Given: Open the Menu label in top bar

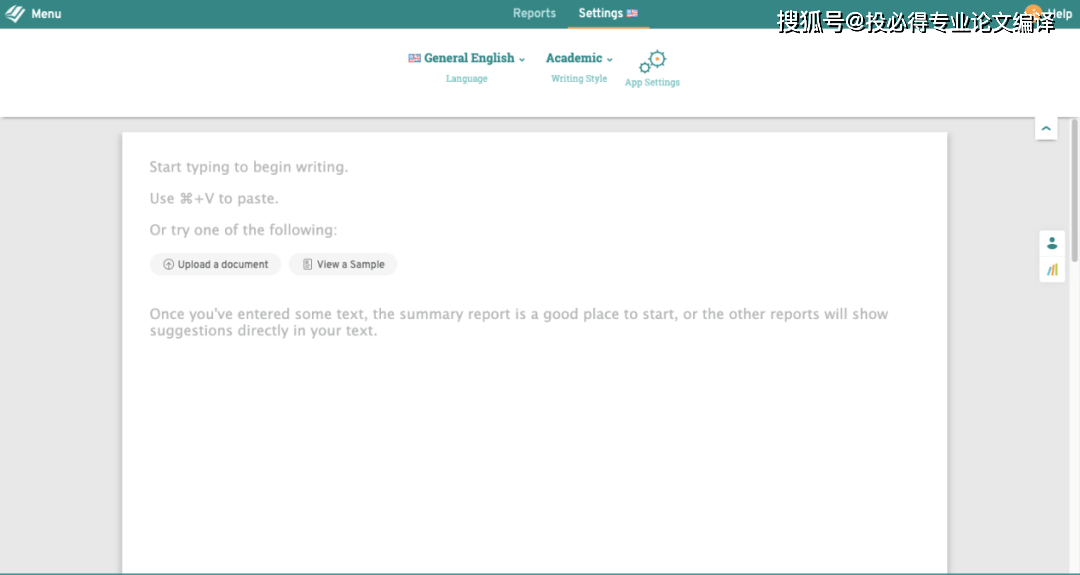Looking at the screenshot, I should tap(46, 14).
